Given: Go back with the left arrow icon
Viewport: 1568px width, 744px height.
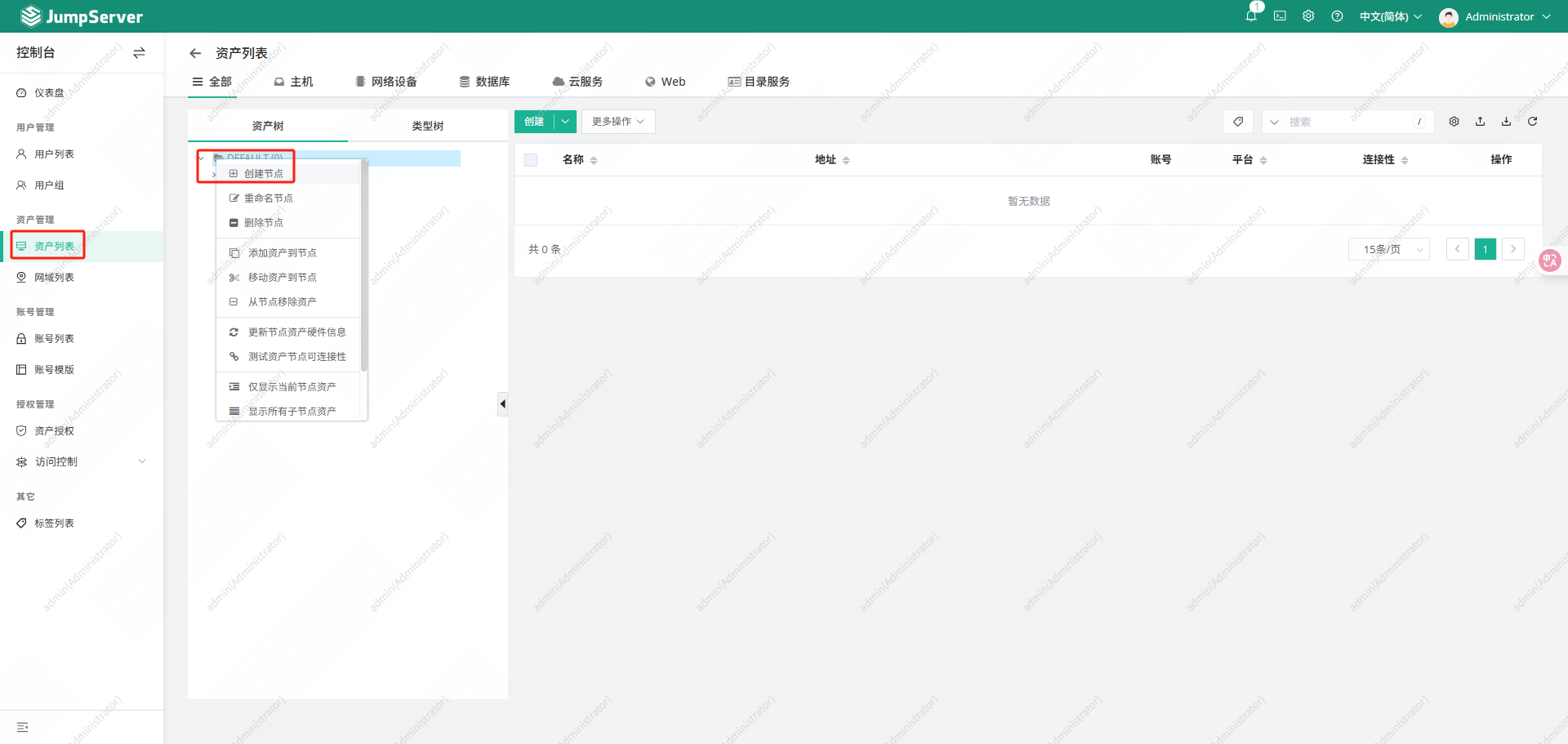Looking at the screenshot, I should [x=194, y=53].
